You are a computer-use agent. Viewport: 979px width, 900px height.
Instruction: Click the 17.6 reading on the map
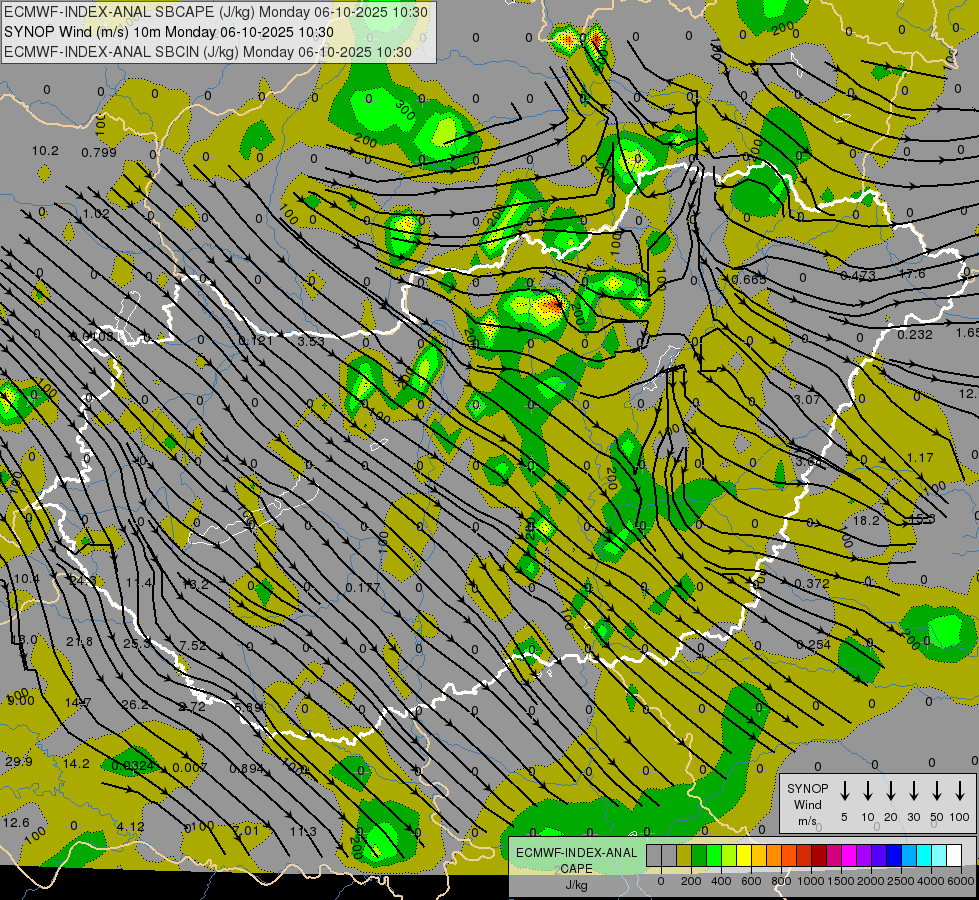pyautogui.click(x=912, y=274)
